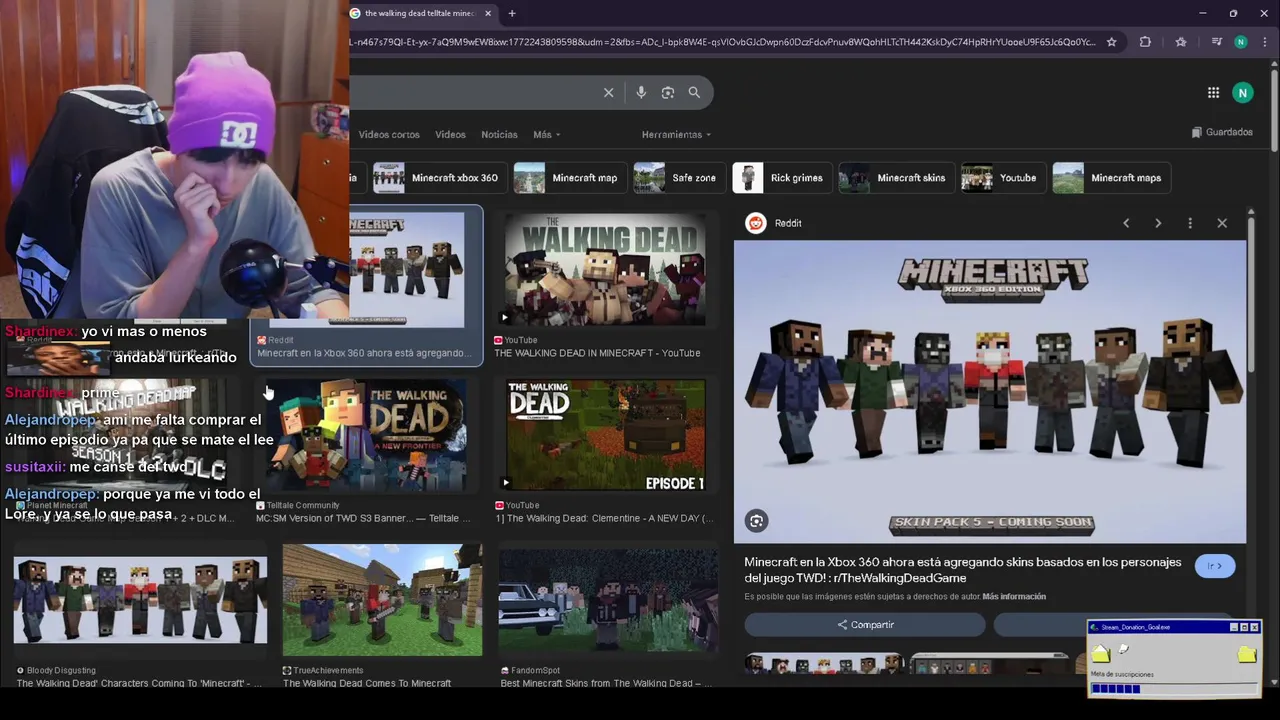
Task: Open Google Lens image search icon
Action: coord(668,92)
